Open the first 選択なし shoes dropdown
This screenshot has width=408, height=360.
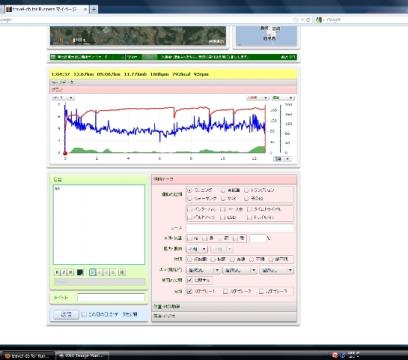(x=204, y=270)
